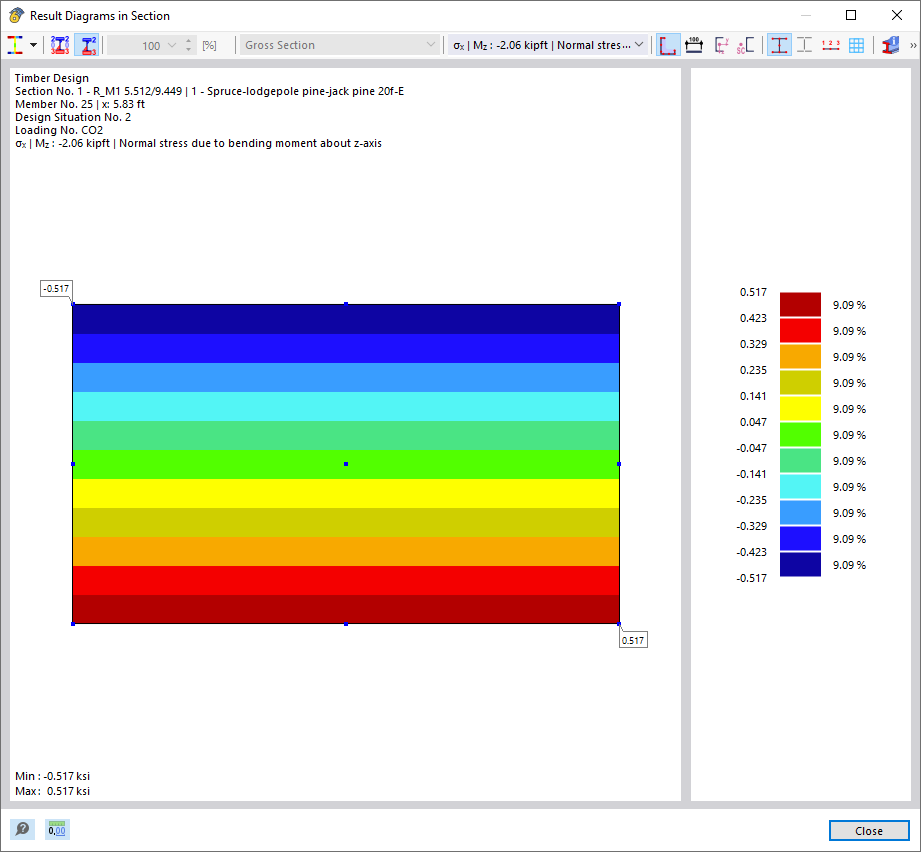Toggle the unfilled section display icon
Viewport: 921px width, 852px height.
coord(806,44)
